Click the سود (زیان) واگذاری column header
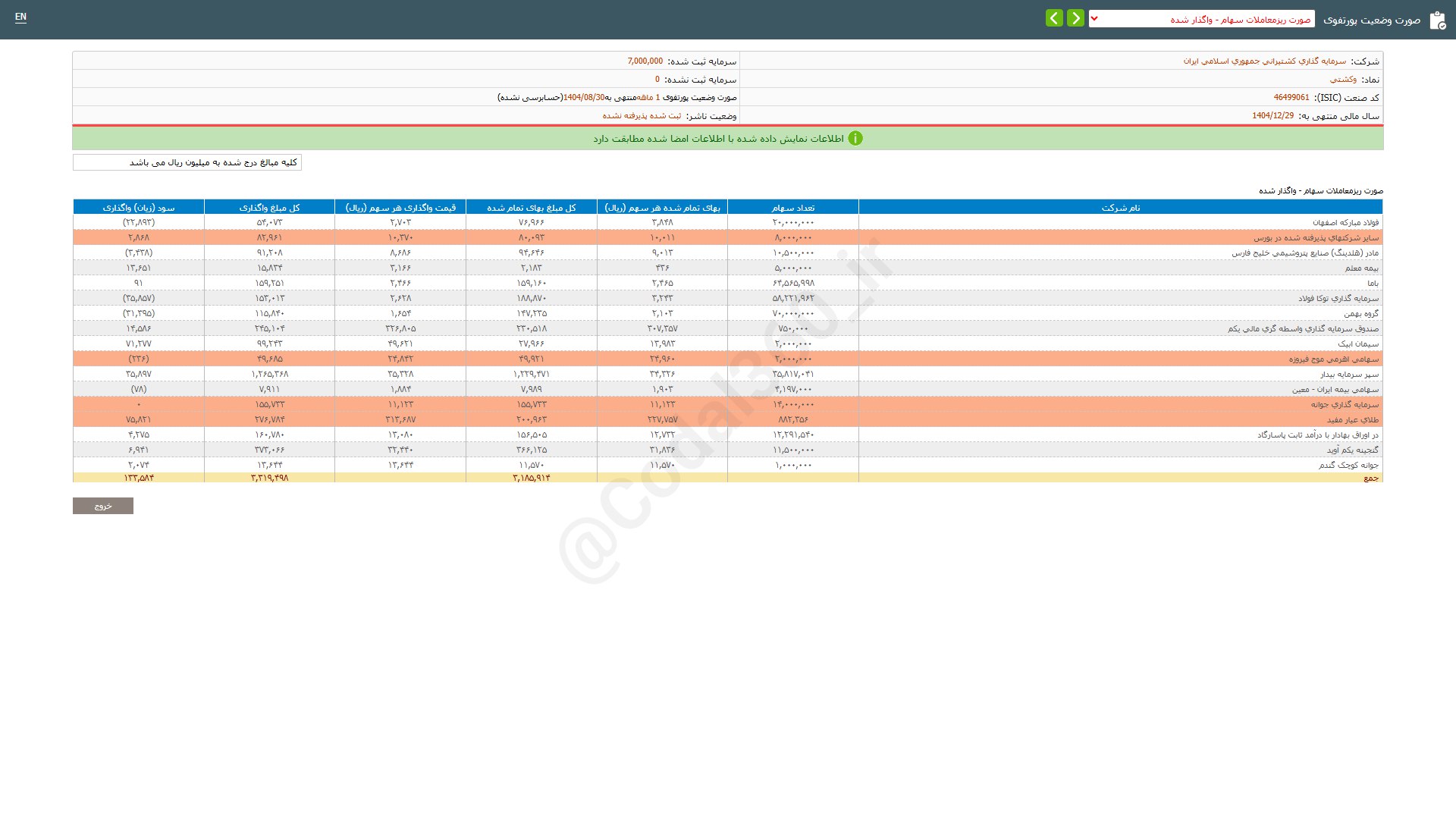Viewport: 1456px width, 819px height. [x=139, y=208]
